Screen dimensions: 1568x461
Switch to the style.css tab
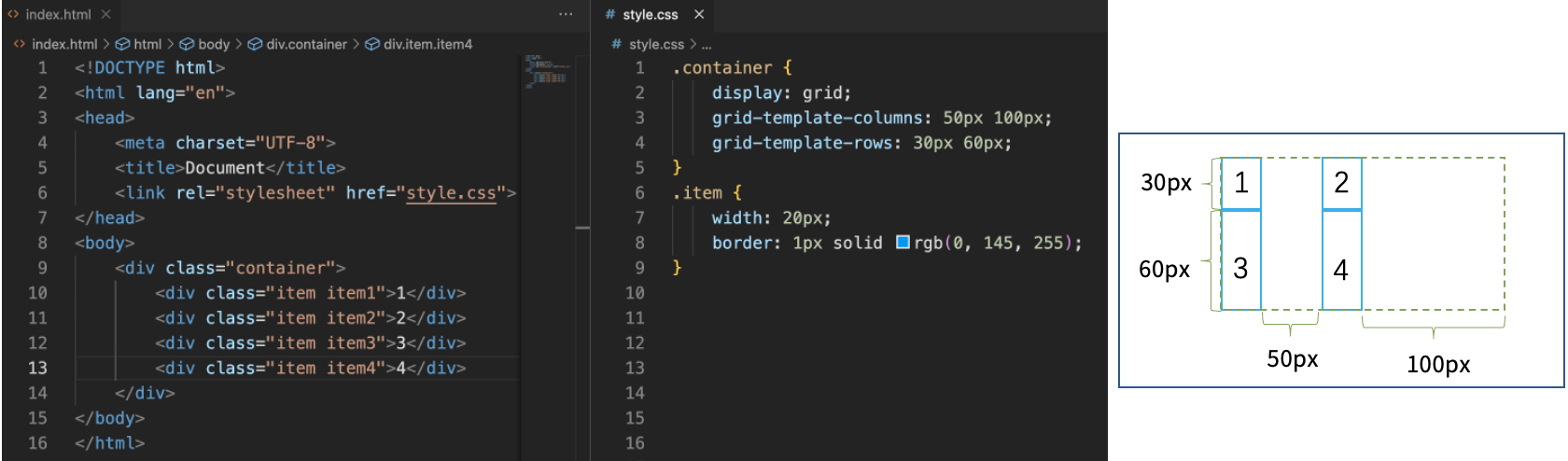pos(651,15)
